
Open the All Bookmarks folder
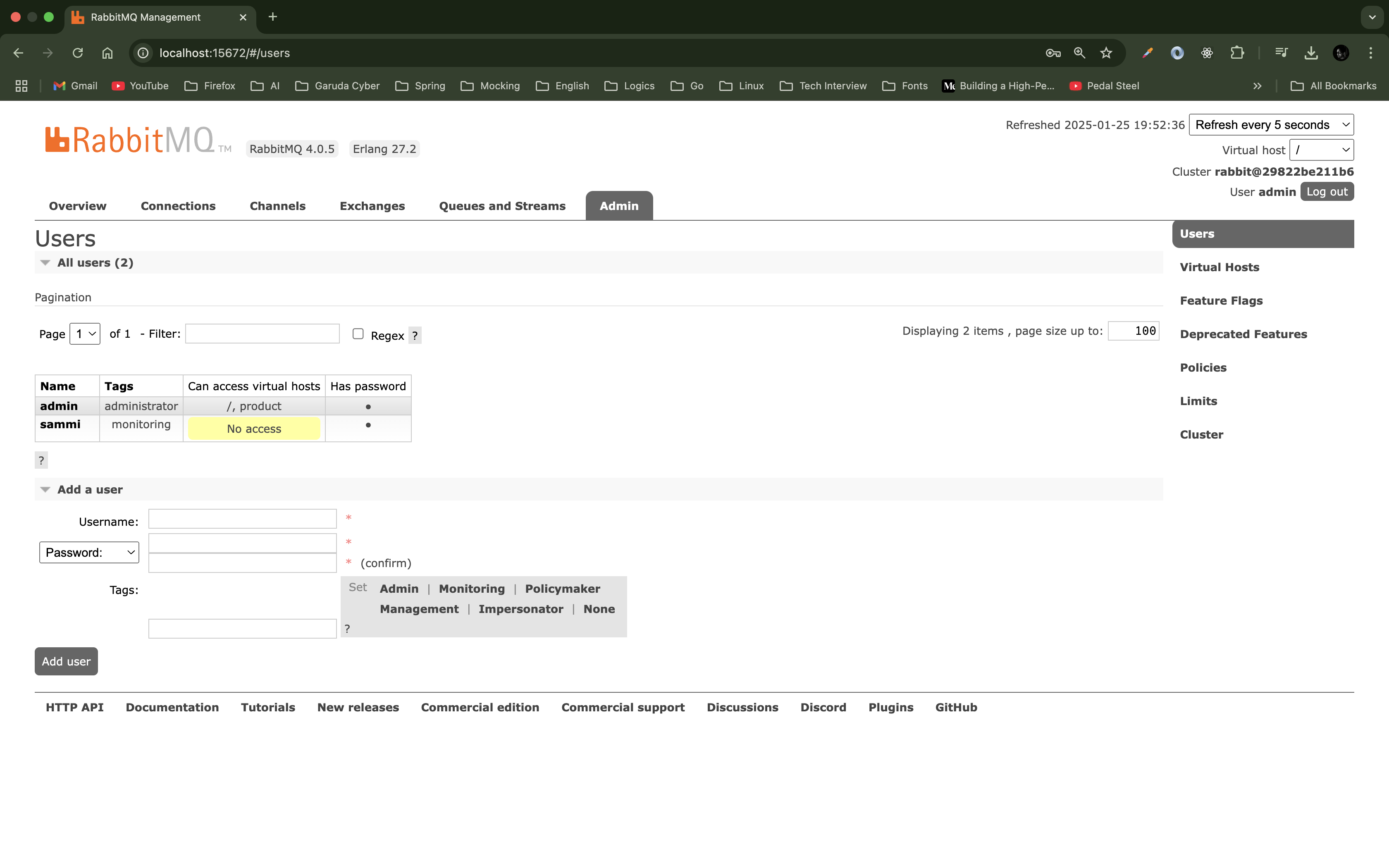point(1333,86)
